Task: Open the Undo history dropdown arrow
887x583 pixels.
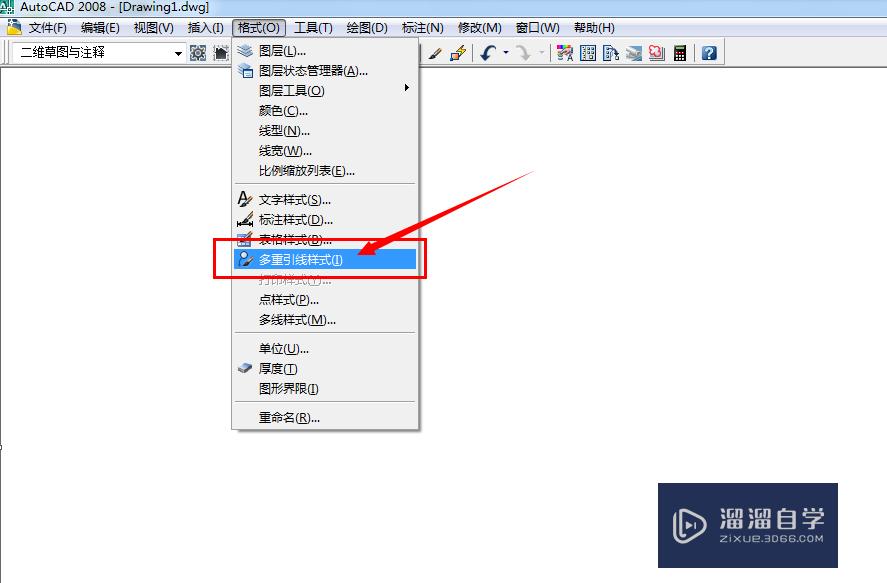Action: click(504, 52)
